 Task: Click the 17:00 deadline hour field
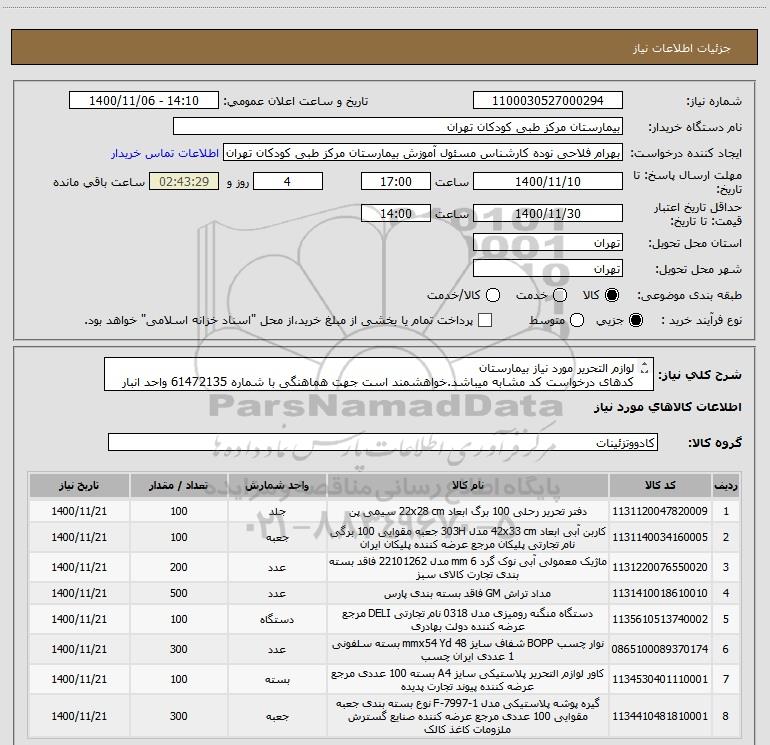point(396,181)
